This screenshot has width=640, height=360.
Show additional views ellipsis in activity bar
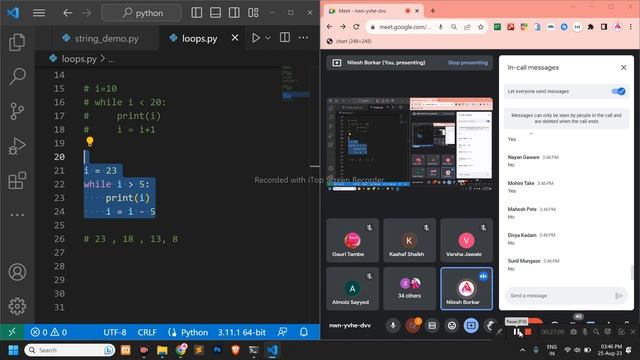17,215
